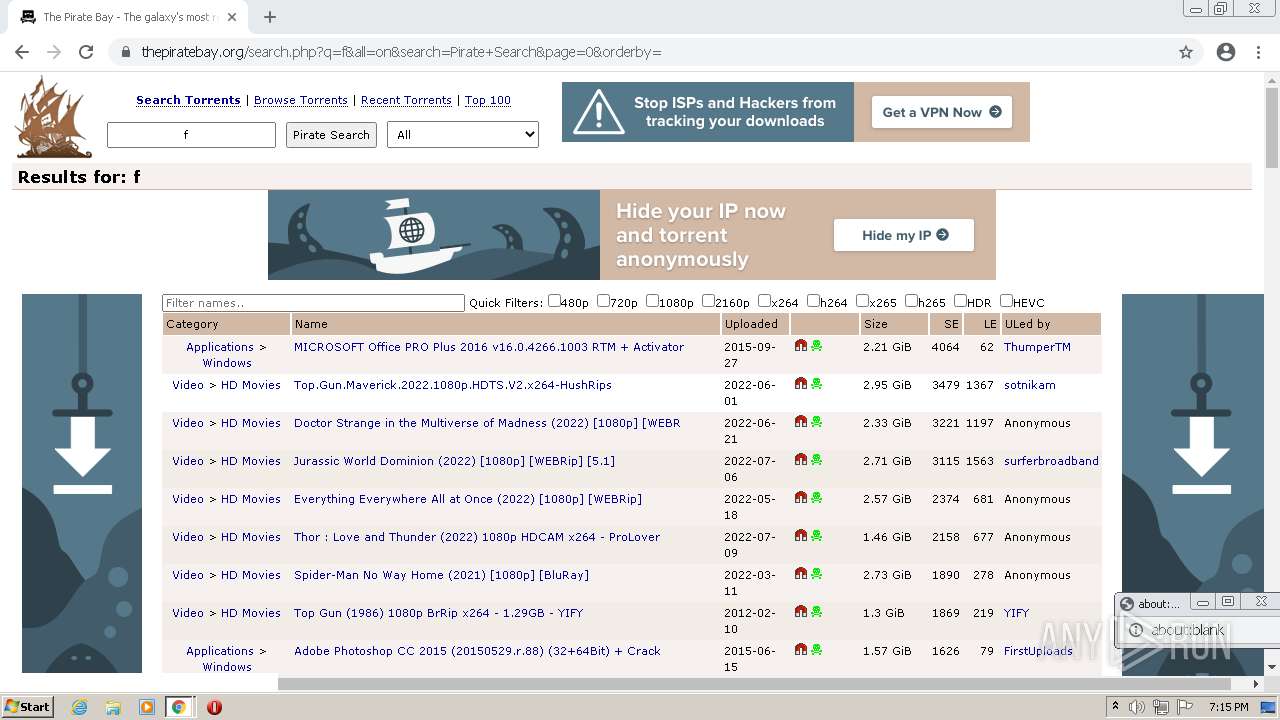Reload the page with the refresh icon

point(86,52)
